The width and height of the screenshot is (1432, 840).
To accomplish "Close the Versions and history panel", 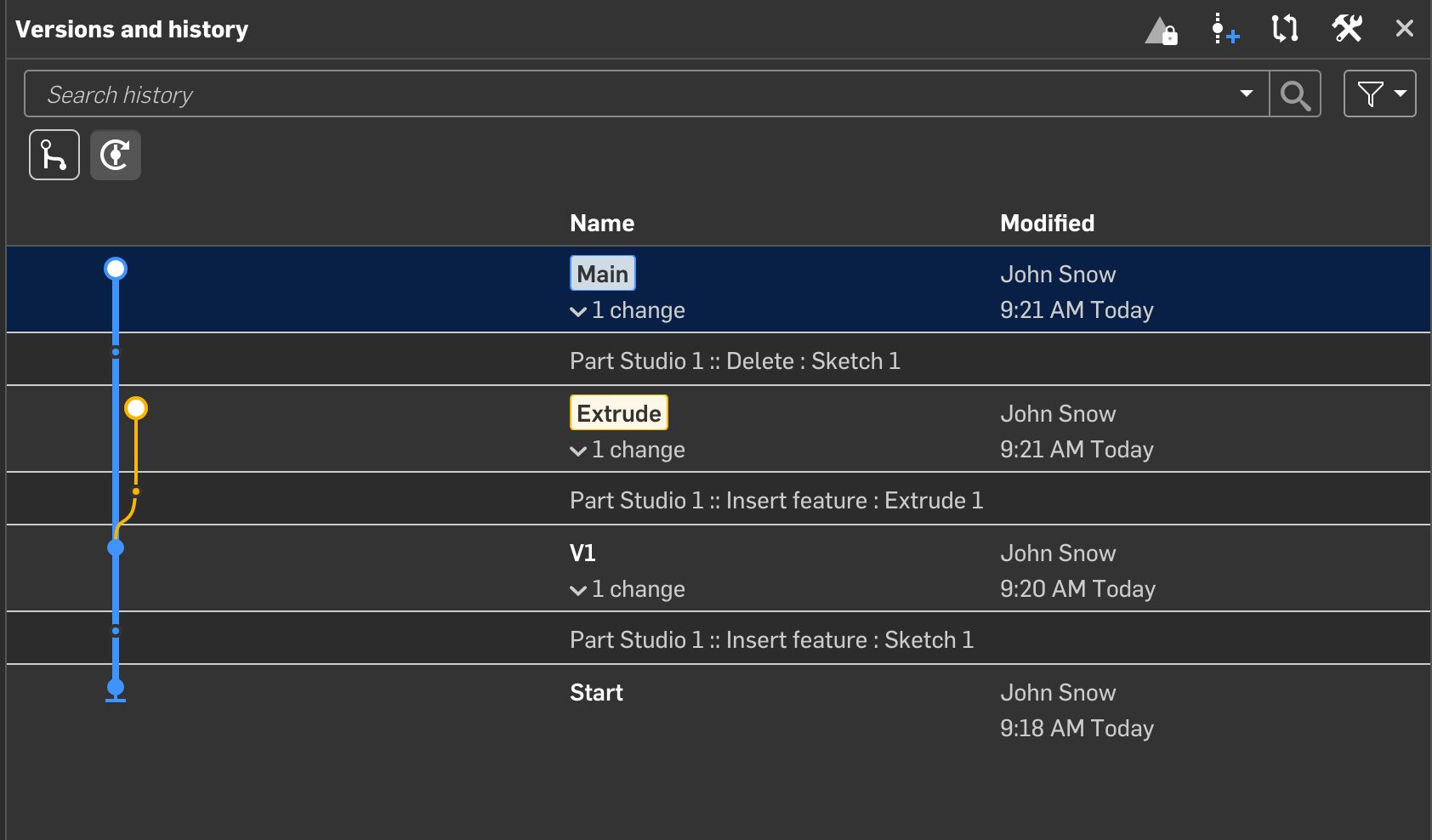I will [x=1405, y=29].
